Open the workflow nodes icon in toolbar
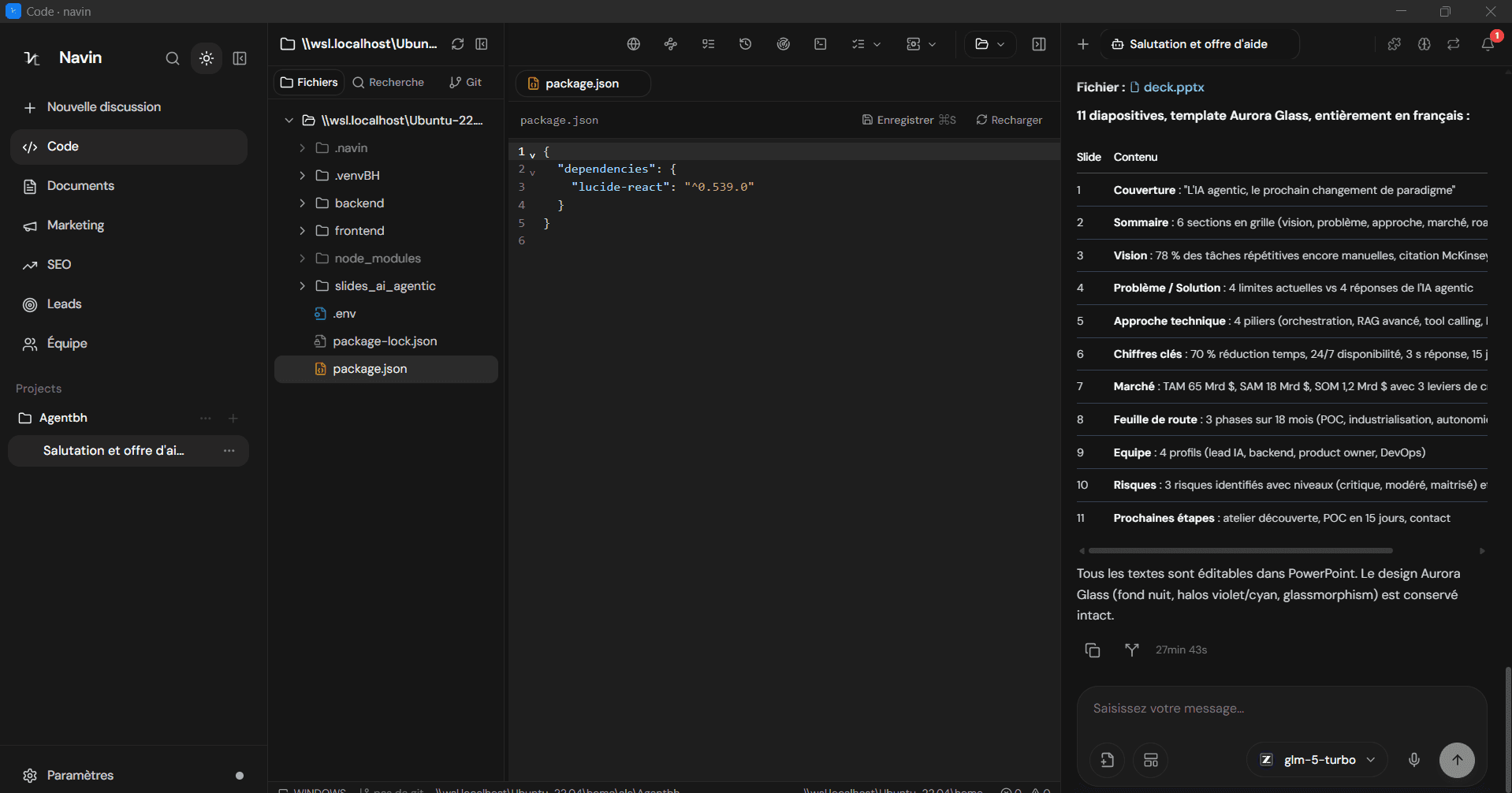The width and height of the screenshot is (1512, 793). point(671,44)
